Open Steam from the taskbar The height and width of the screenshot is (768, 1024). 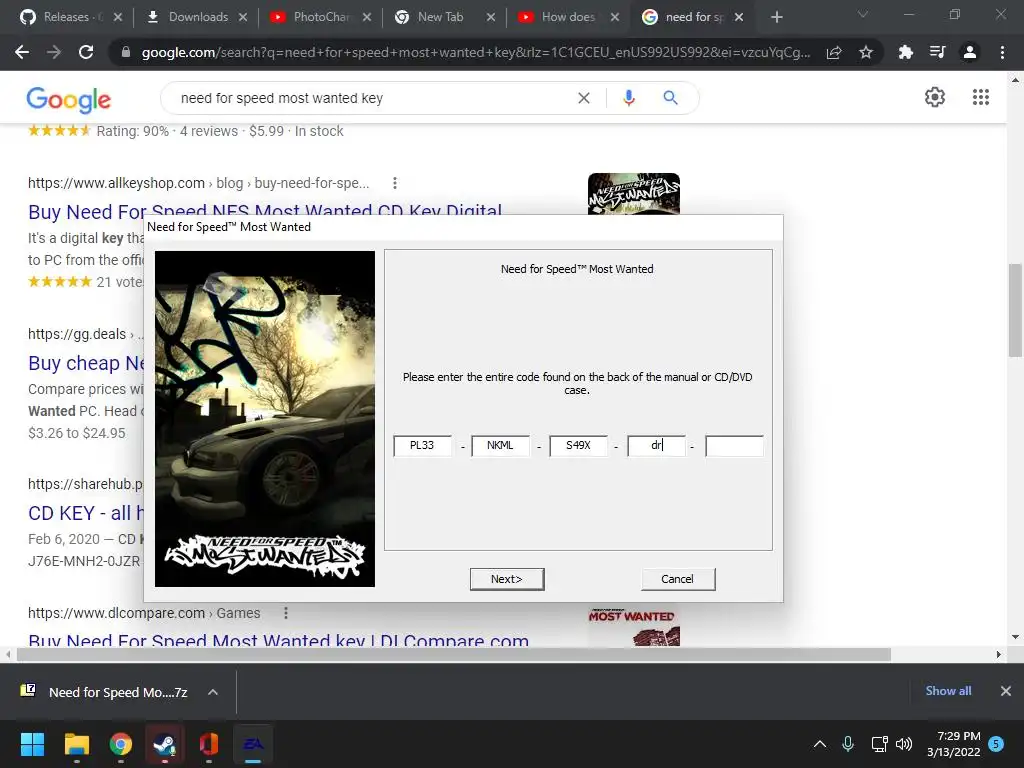[x=165, y=744]
